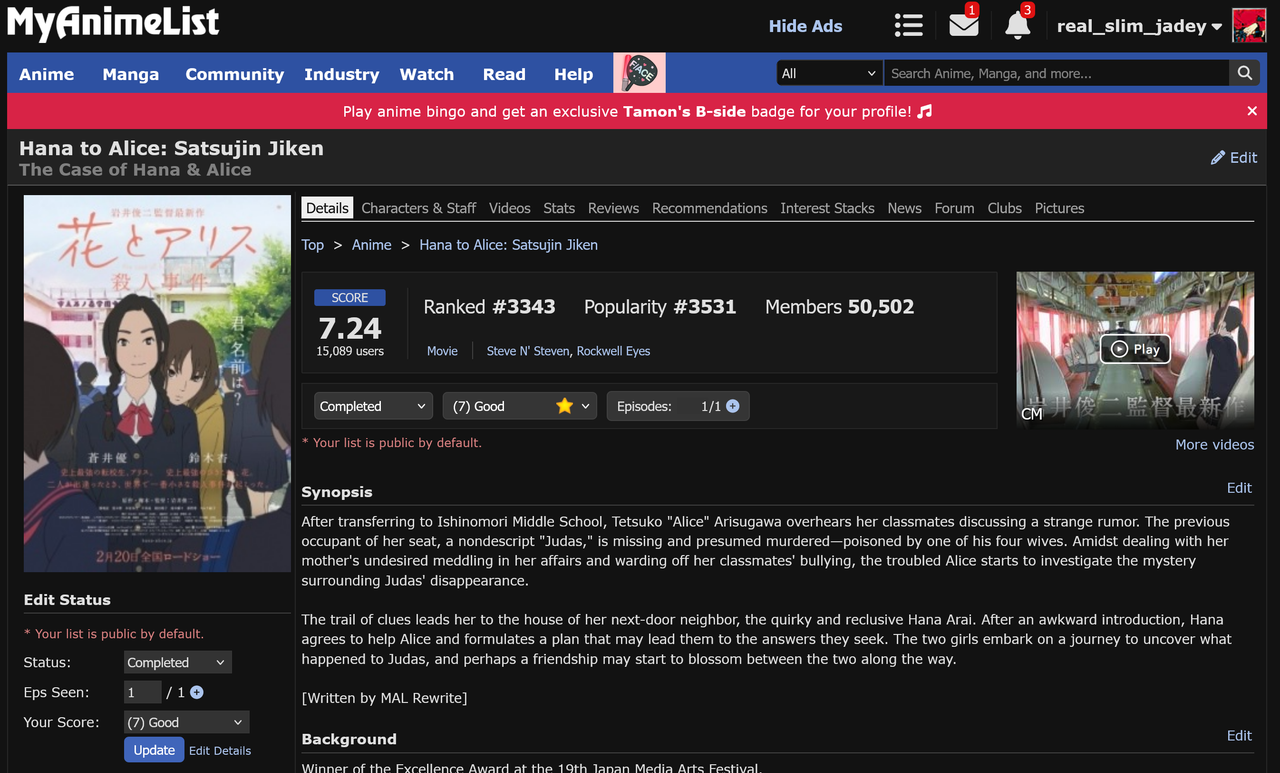1280x773 pixels.
Task: Switch to the News tab
Action: [x=905, y=208]
